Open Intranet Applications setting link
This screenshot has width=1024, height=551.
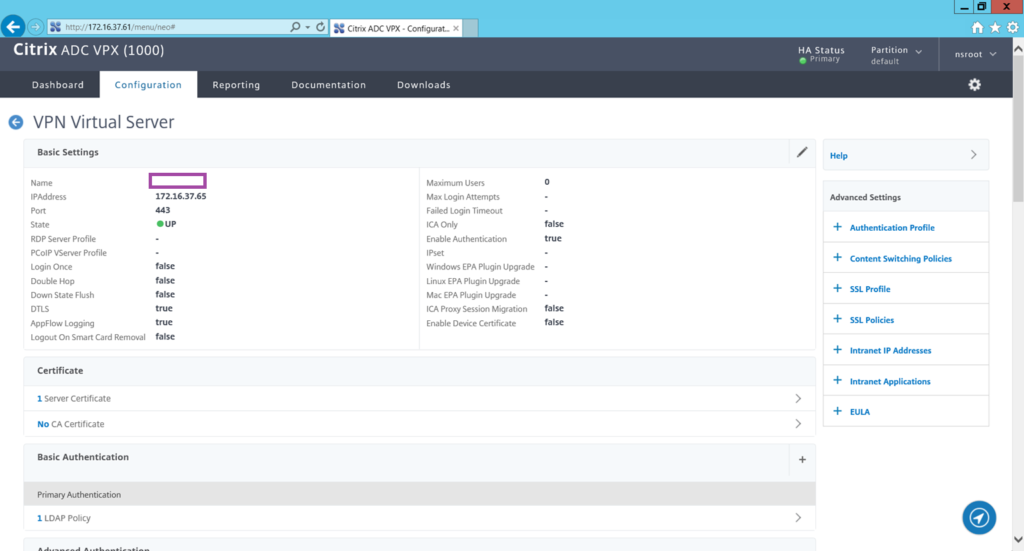tap(890, 381)
